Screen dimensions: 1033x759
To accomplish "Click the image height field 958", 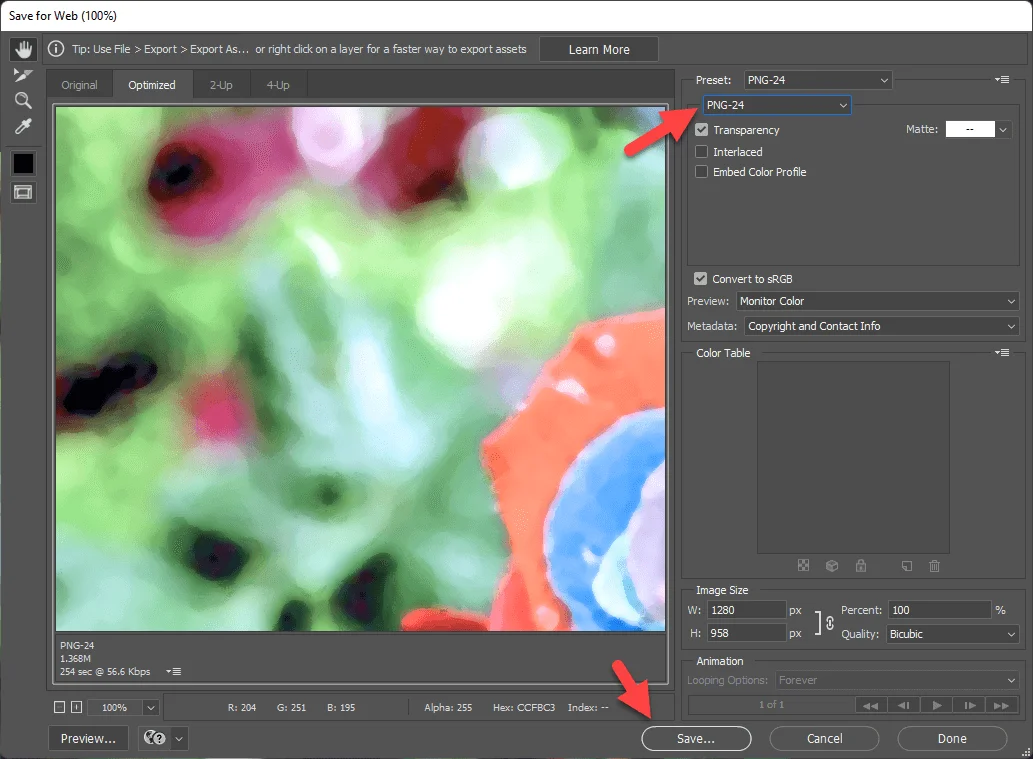I will coord(746,633).
